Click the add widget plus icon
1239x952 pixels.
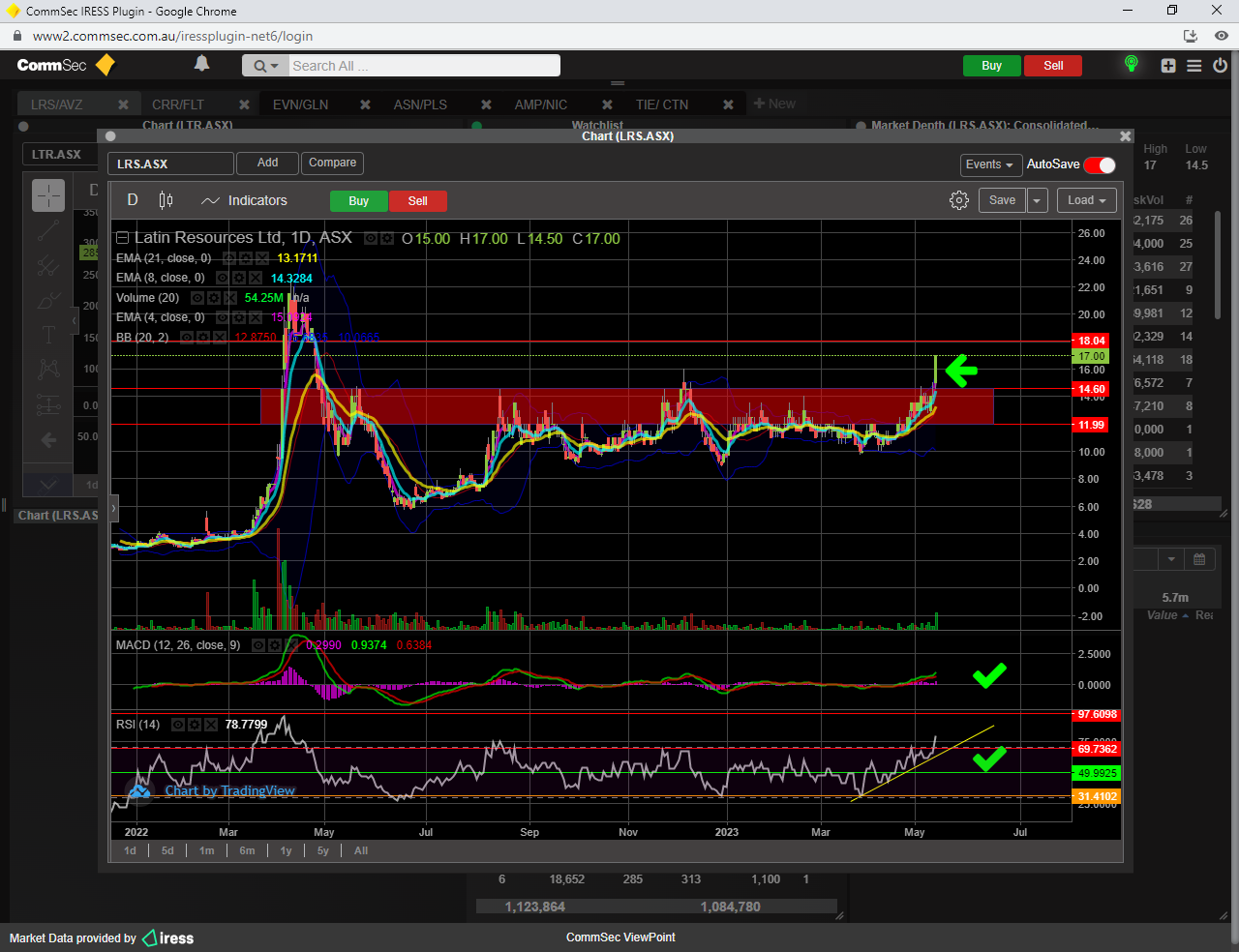coord(1168,66)
